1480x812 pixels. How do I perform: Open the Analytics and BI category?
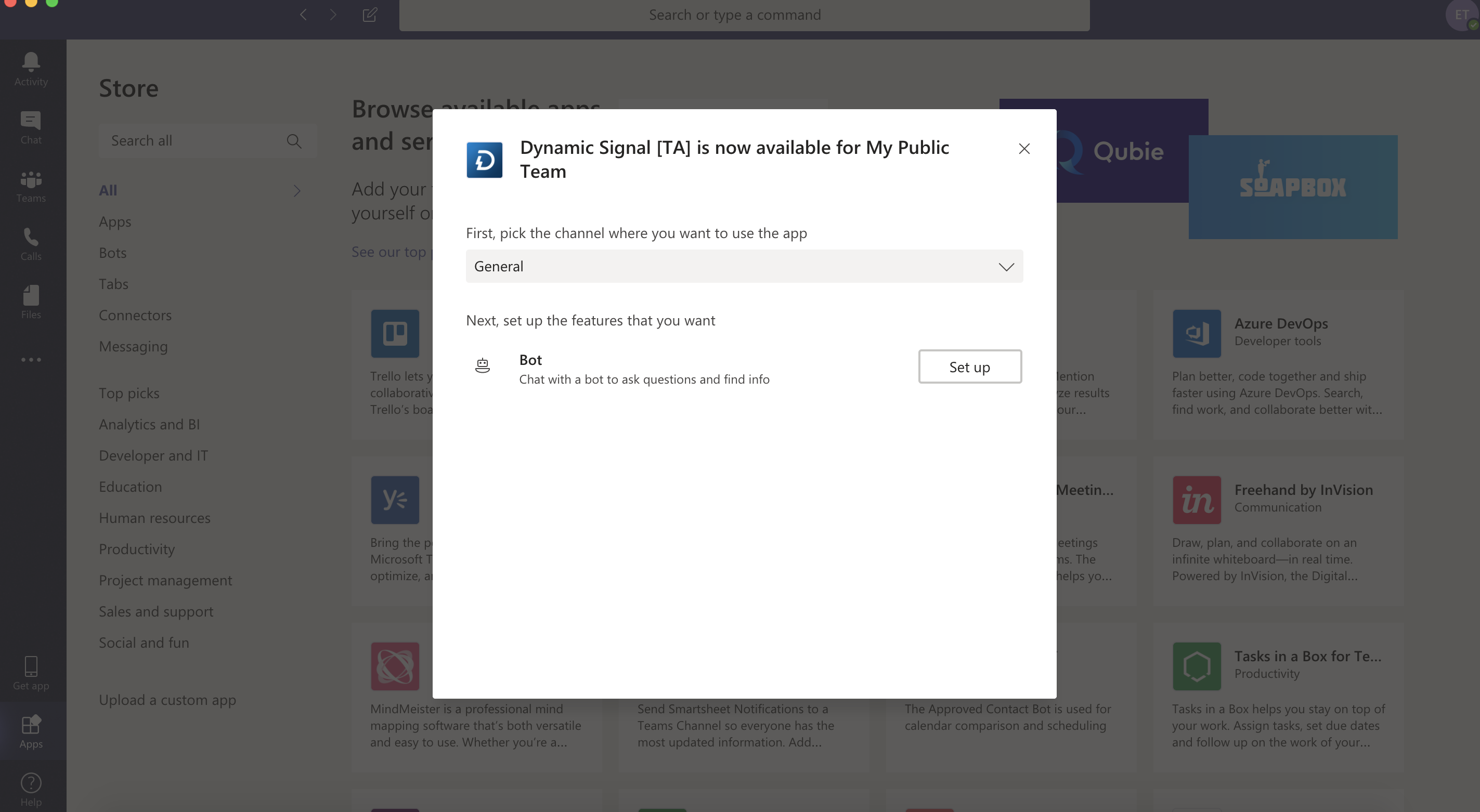click(149, 424)
